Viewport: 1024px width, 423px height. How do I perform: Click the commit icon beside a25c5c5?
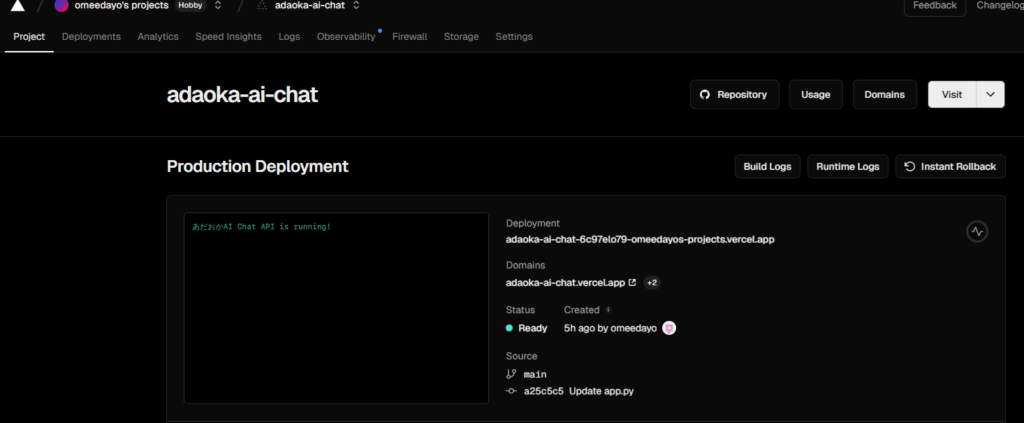pos(512,391)
